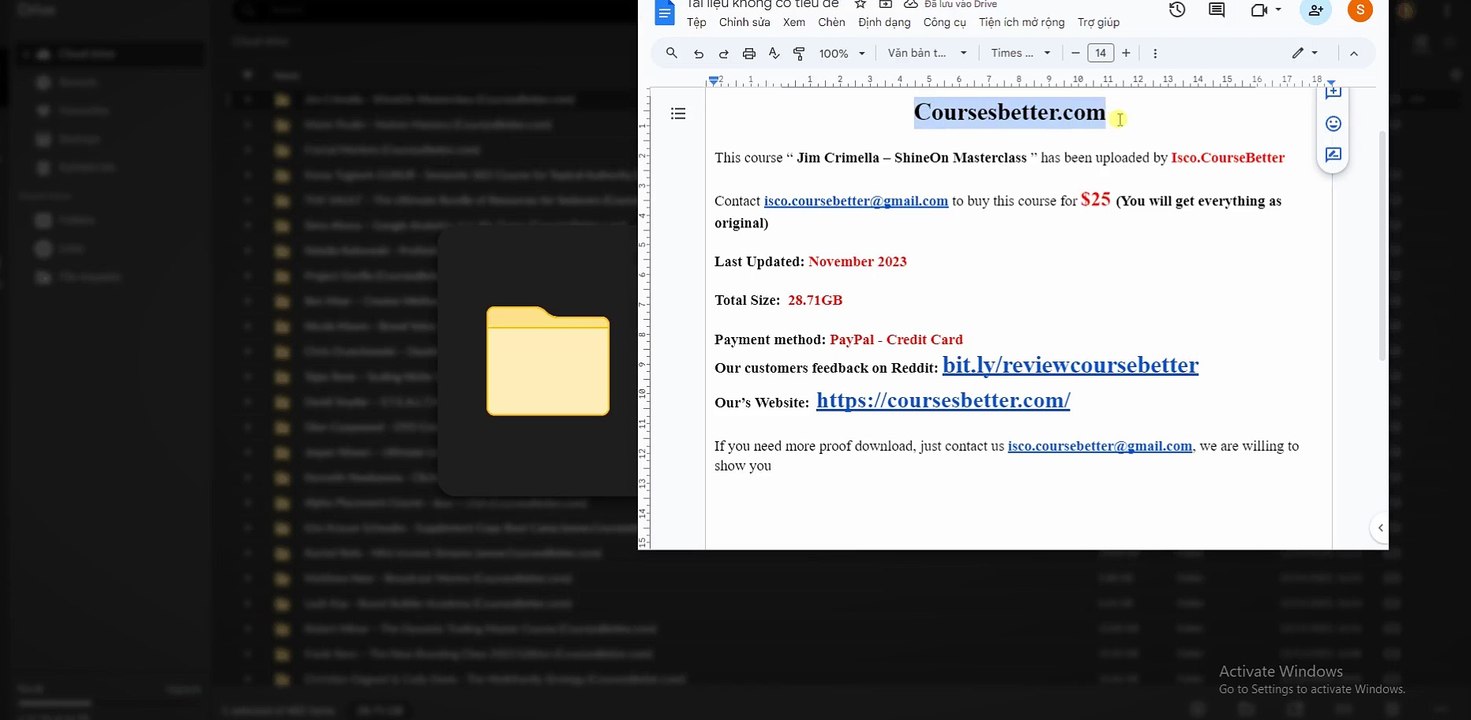Undo the last action in Docs

click(698, 53)
